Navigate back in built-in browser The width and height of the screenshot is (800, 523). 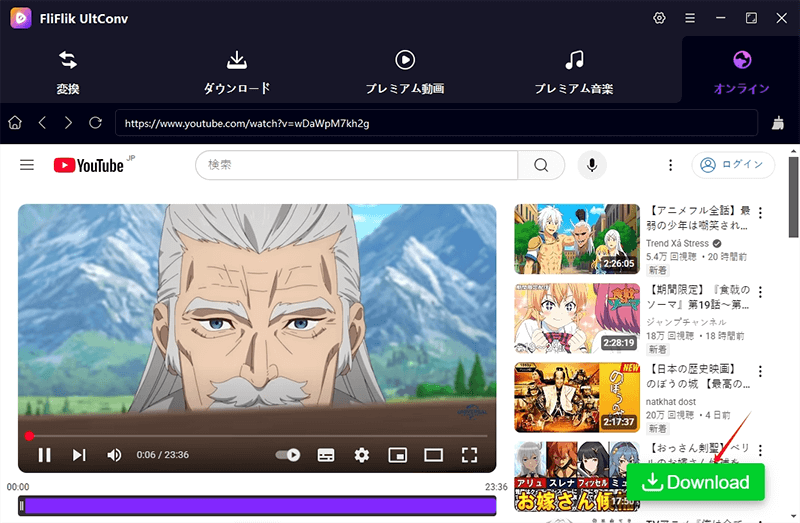42,123
